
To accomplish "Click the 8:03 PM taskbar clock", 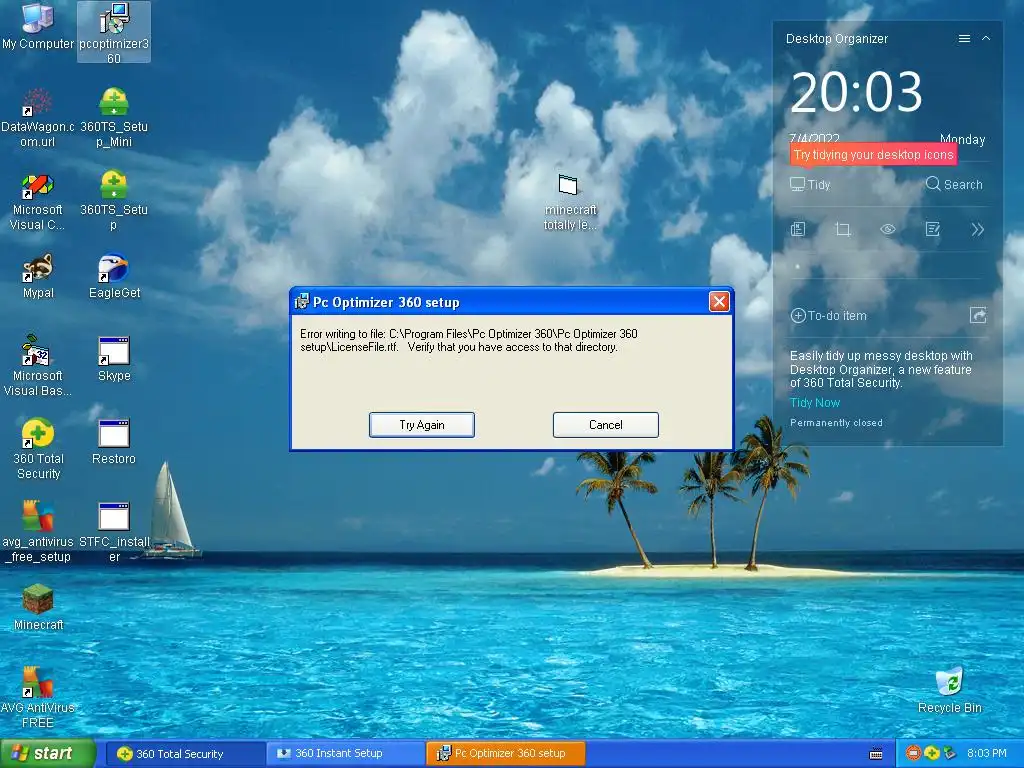I will (986, 754).
